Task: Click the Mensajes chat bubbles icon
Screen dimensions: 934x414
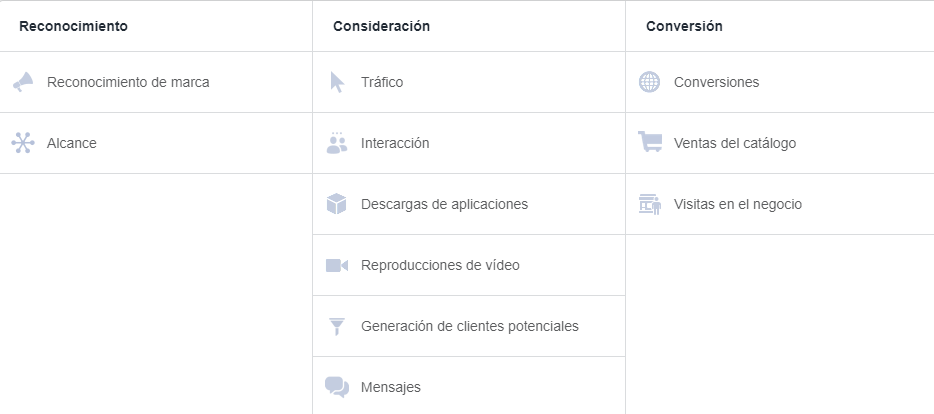Action: point(337,387)
